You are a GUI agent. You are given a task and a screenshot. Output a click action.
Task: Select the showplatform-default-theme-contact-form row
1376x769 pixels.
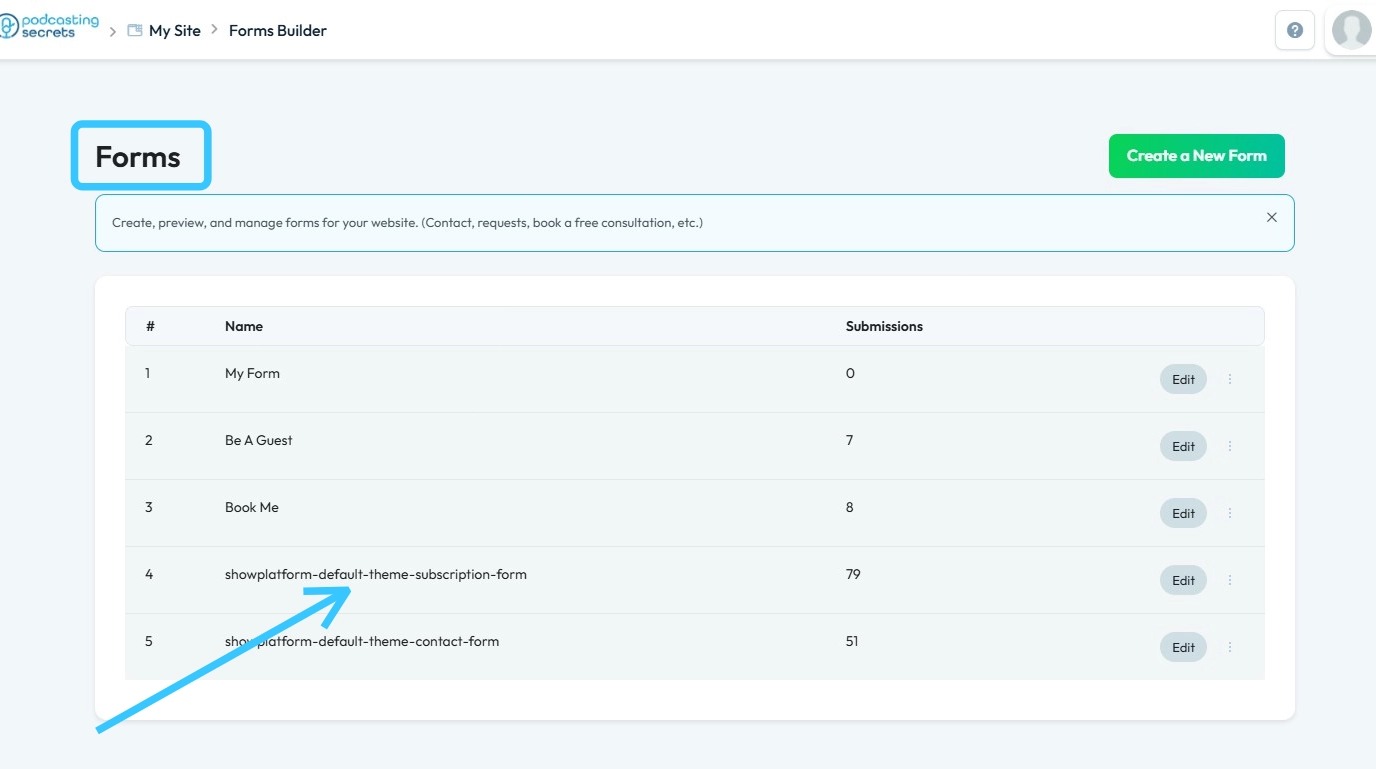(x=362, y=641)
